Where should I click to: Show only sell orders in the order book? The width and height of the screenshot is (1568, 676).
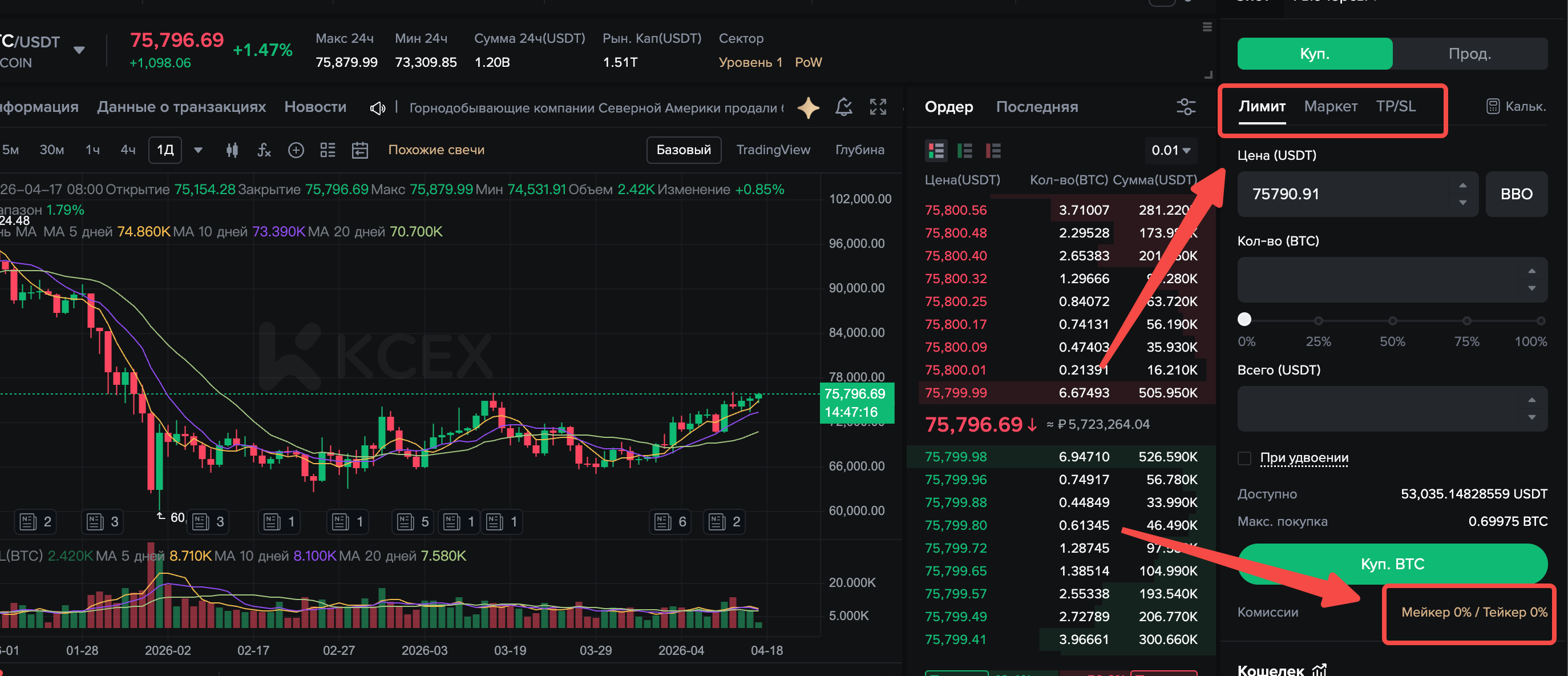coord(993,150)
